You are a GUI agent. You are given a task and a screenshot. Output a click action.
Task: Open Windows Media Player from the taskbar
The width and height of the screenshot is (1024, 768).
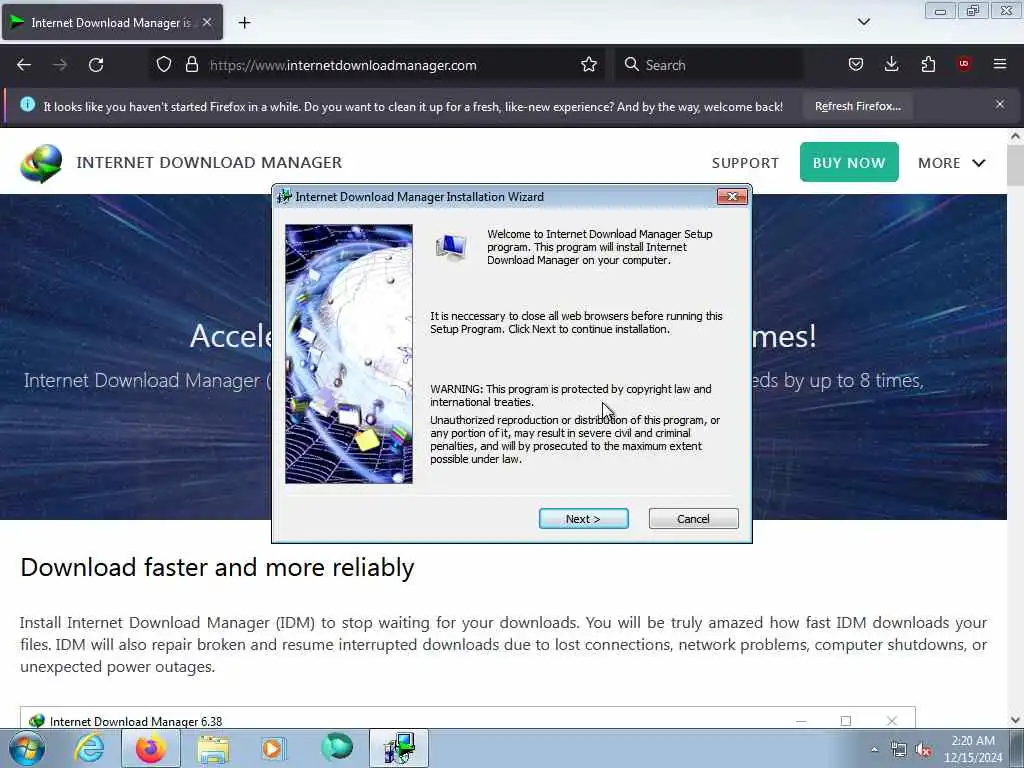274,748
